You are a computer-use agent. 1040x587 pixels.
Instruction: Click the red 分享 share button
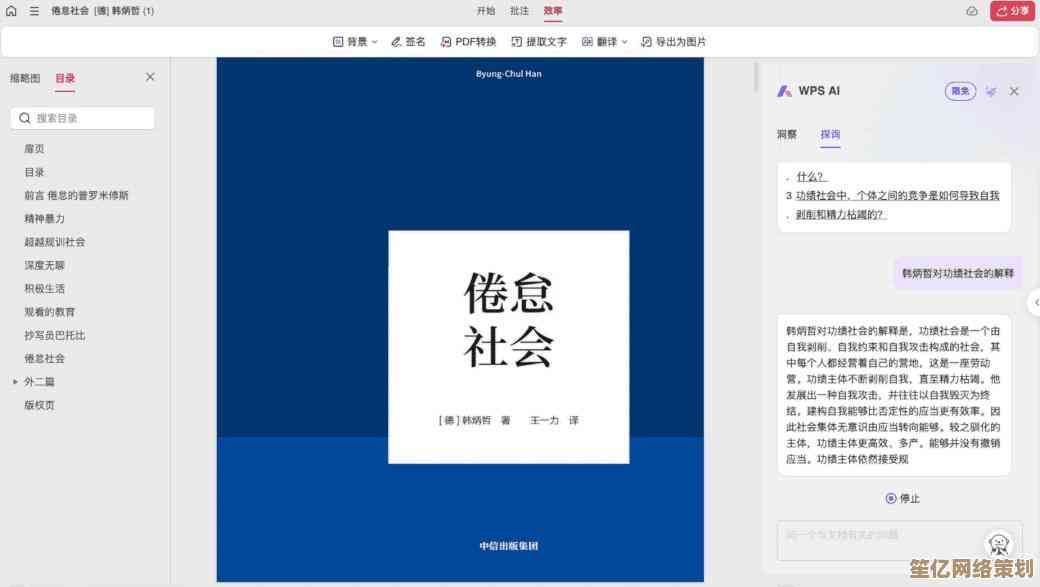tap(1012, 11)
